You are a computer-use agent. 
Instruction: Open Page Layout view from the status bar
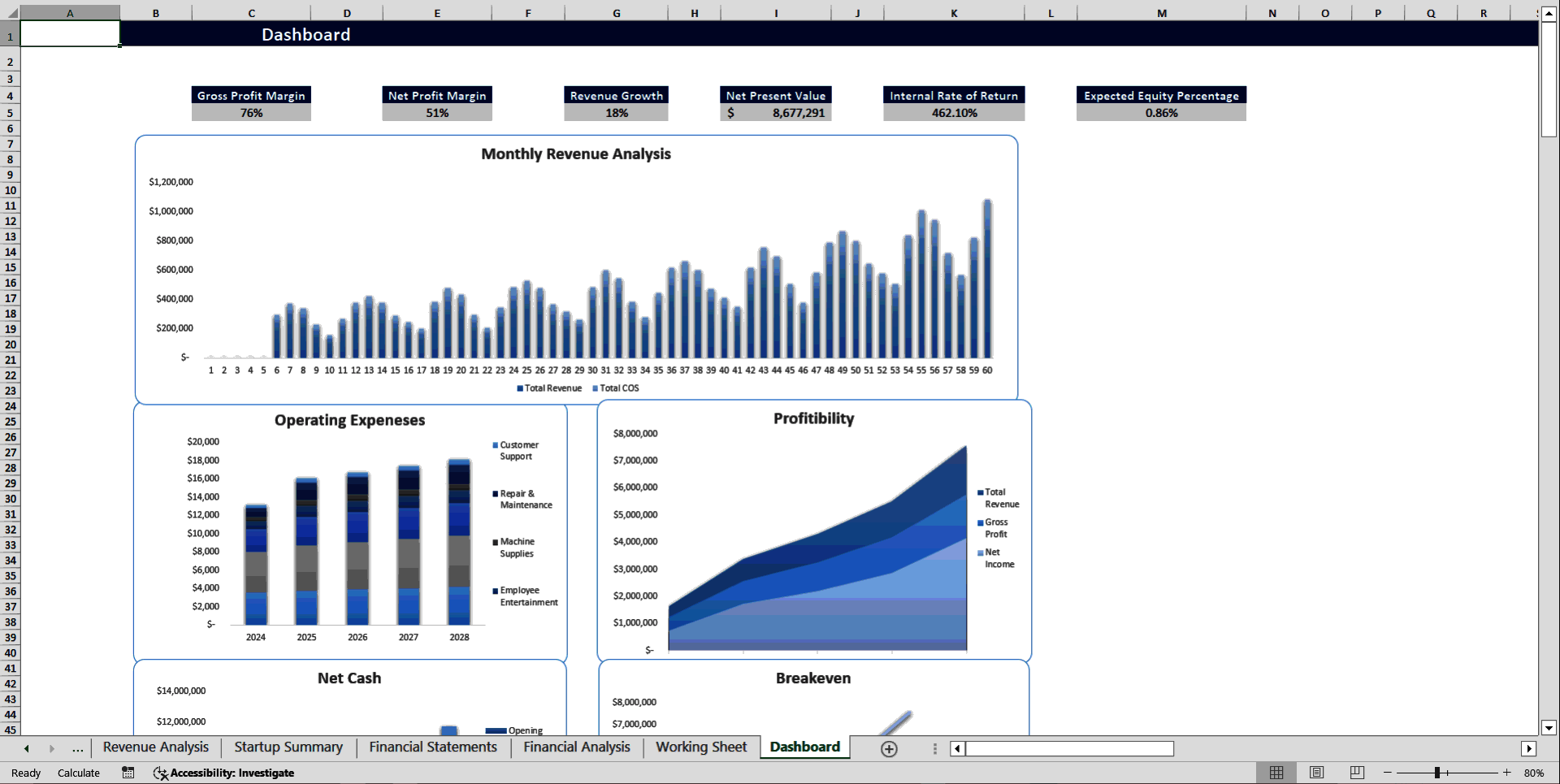pos(1316,773)
